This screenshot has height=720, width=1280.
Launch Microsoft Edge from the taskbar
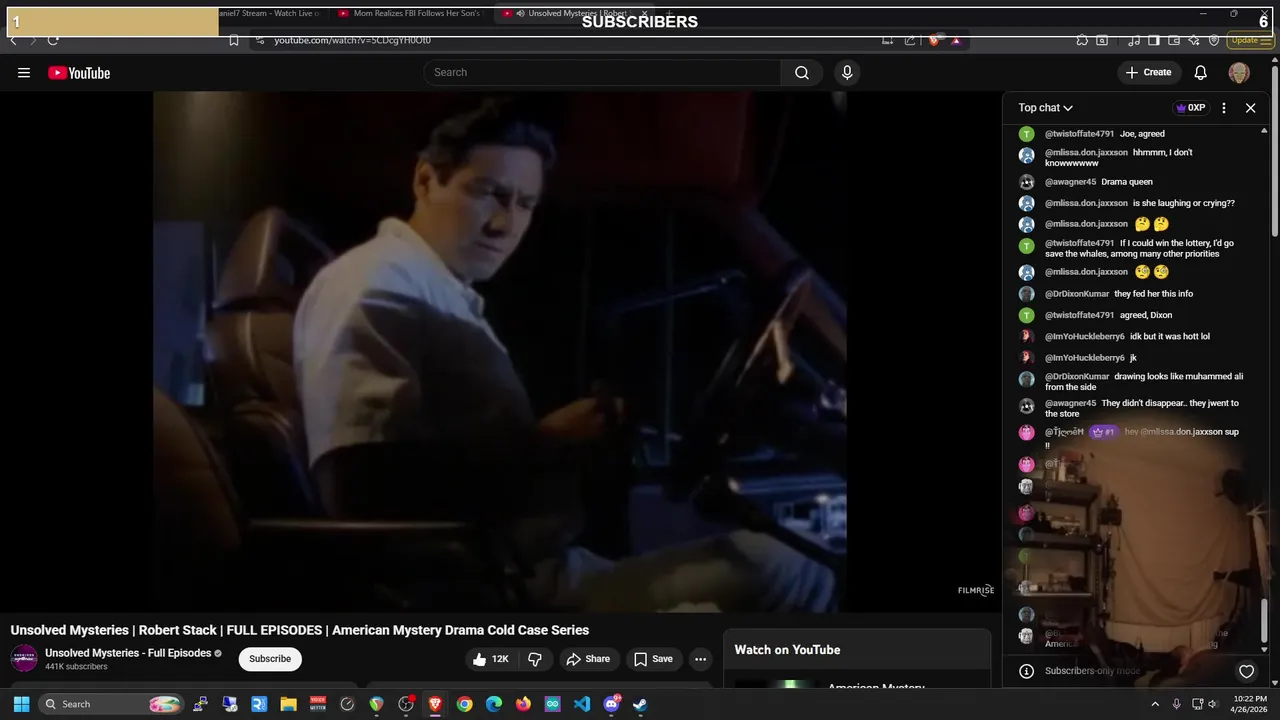[x=494, y=704]
